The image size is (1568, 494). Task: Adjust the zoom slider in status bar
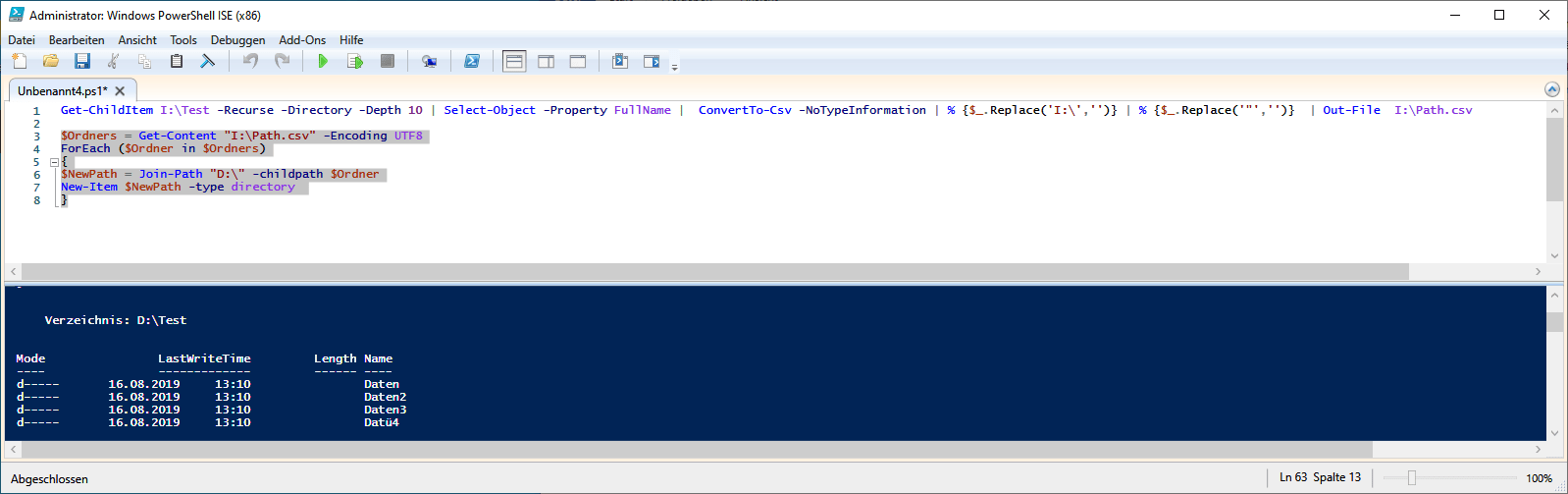tap(1412, 478)
